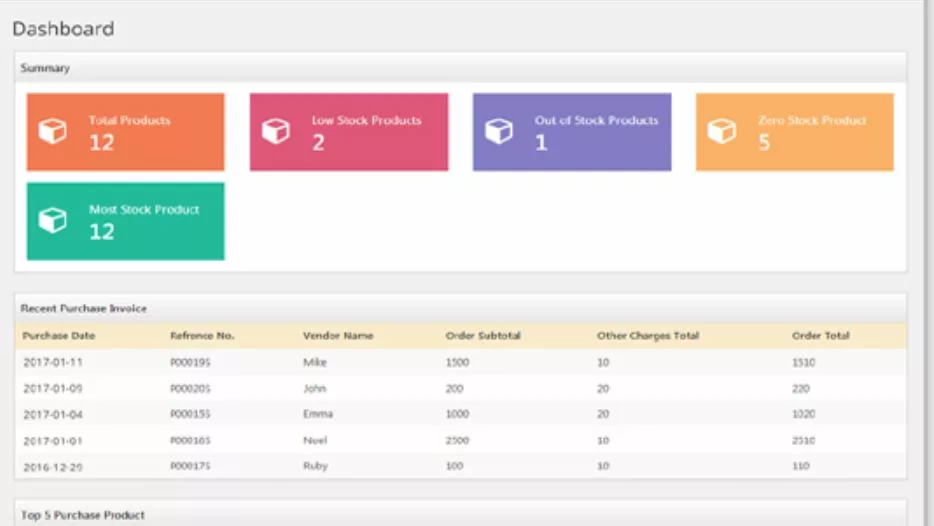This screenshot has width=934, height=526.
Task: Open the Total Products summary card
Action: point(126,132)
